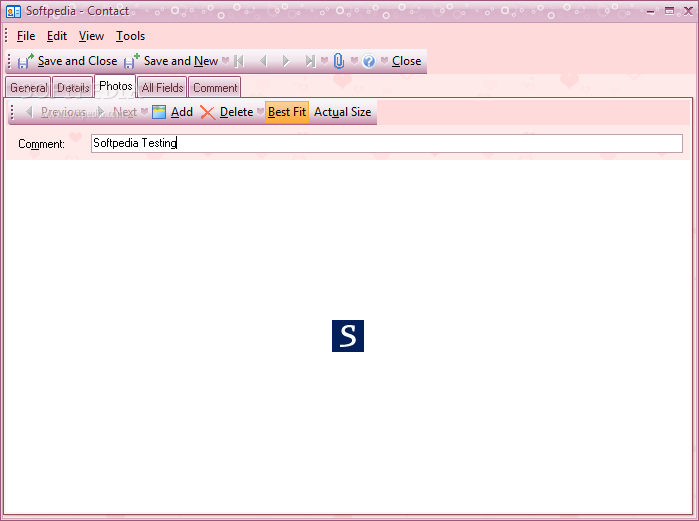Open the File menu
Viewport: 699px width, 521px height.
point(26,36)
